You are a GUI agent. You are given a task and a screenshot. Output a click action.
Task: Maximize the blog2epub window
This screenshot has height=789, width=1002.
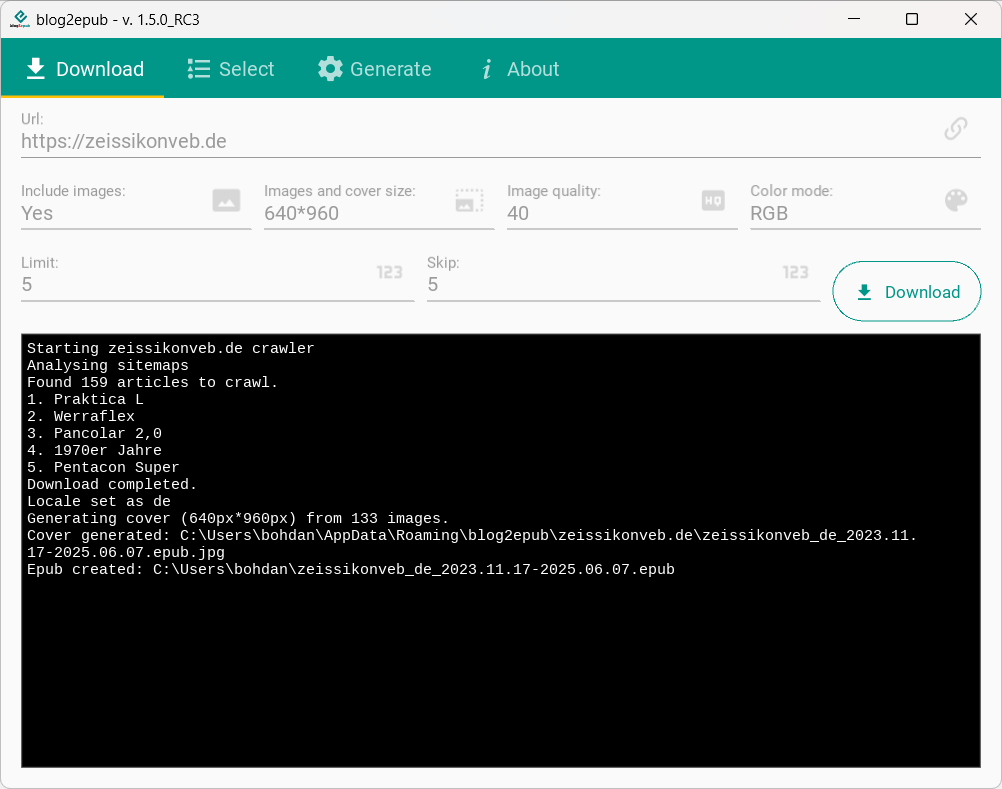pyautogui.click(x=911, y=19)
